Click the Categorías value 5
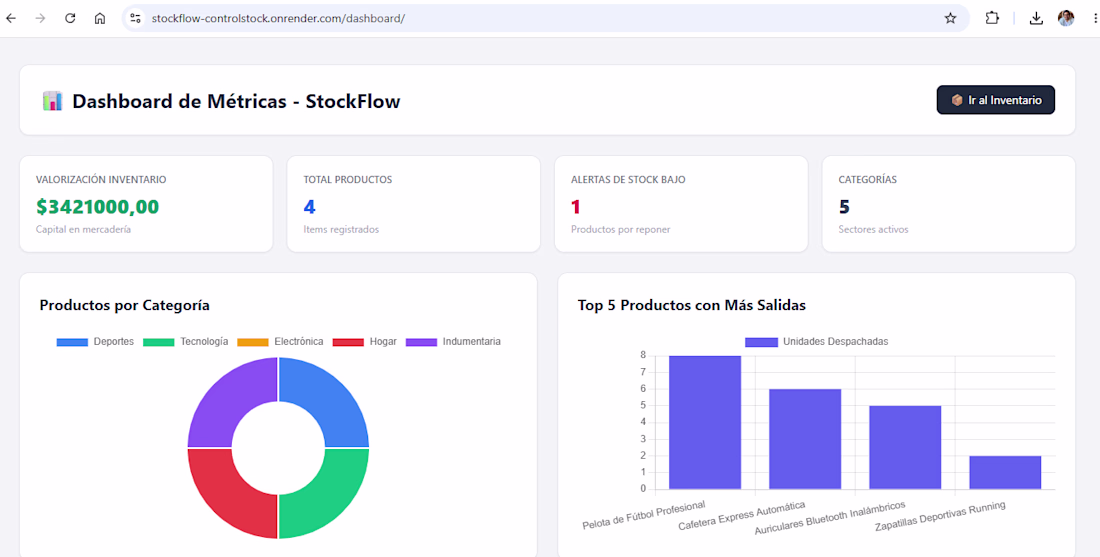Image resolution: width=1100 pixels, height=557 pixels. pos(845,207)
